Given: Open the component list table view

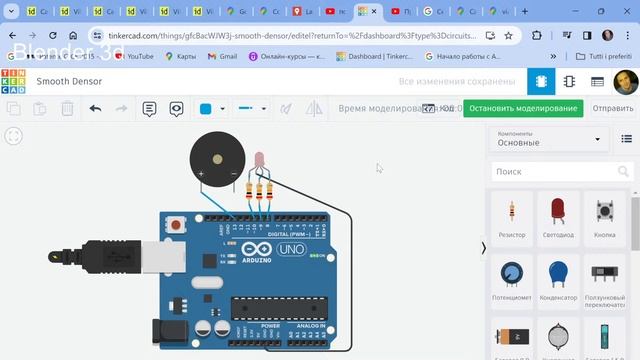Looking at the screenshot, I should [597, 82].
